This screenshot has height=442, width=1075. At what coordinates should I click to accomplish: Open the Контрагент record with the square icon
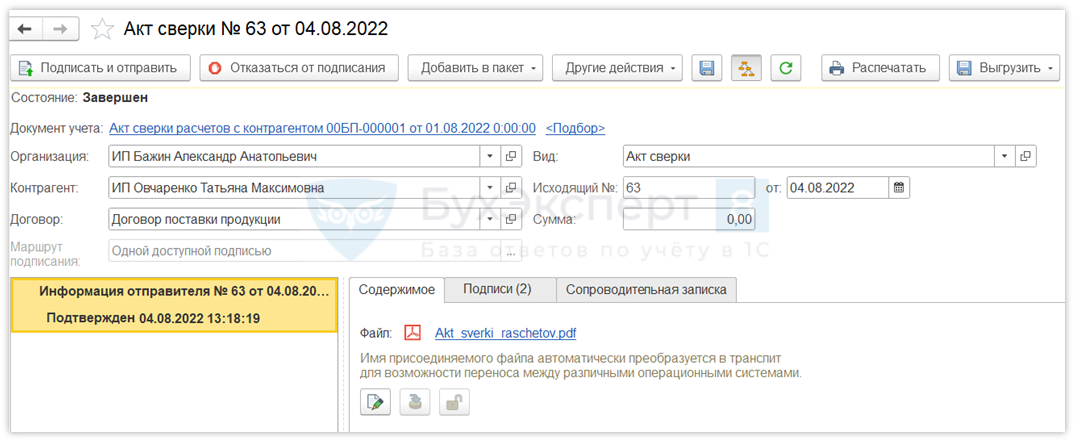510,188
